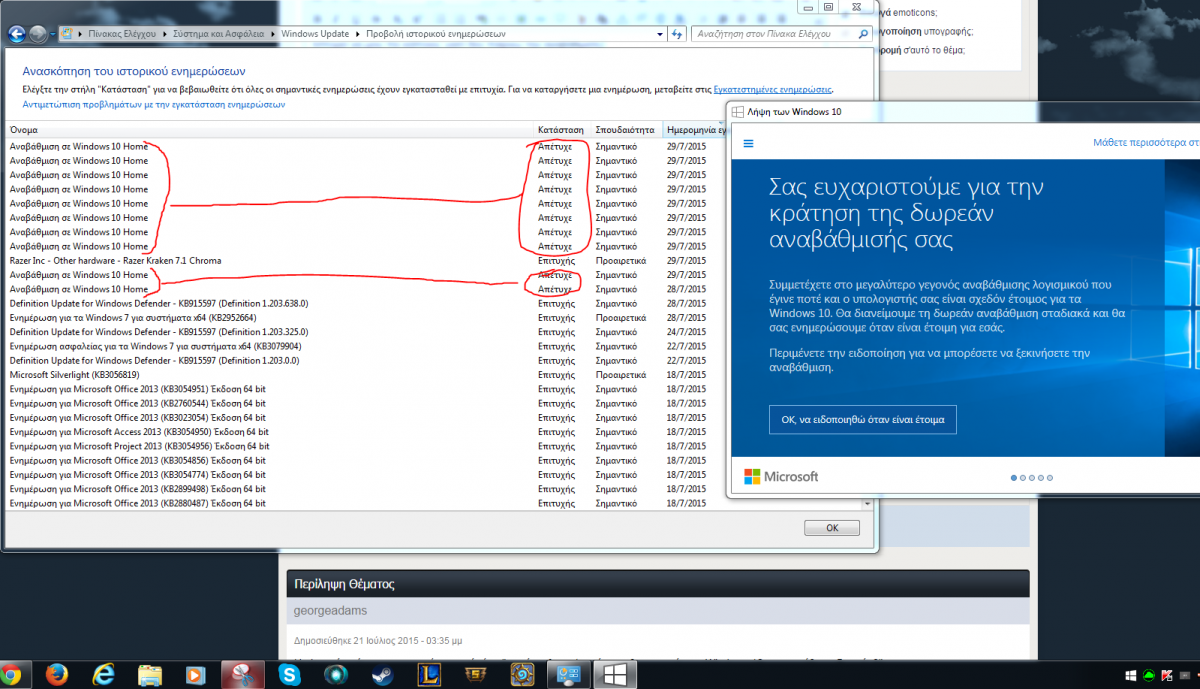The image size is (1200, 689).
Task: Select Definition 1.203.638.0 Defender update row
Action: (366, 303)
